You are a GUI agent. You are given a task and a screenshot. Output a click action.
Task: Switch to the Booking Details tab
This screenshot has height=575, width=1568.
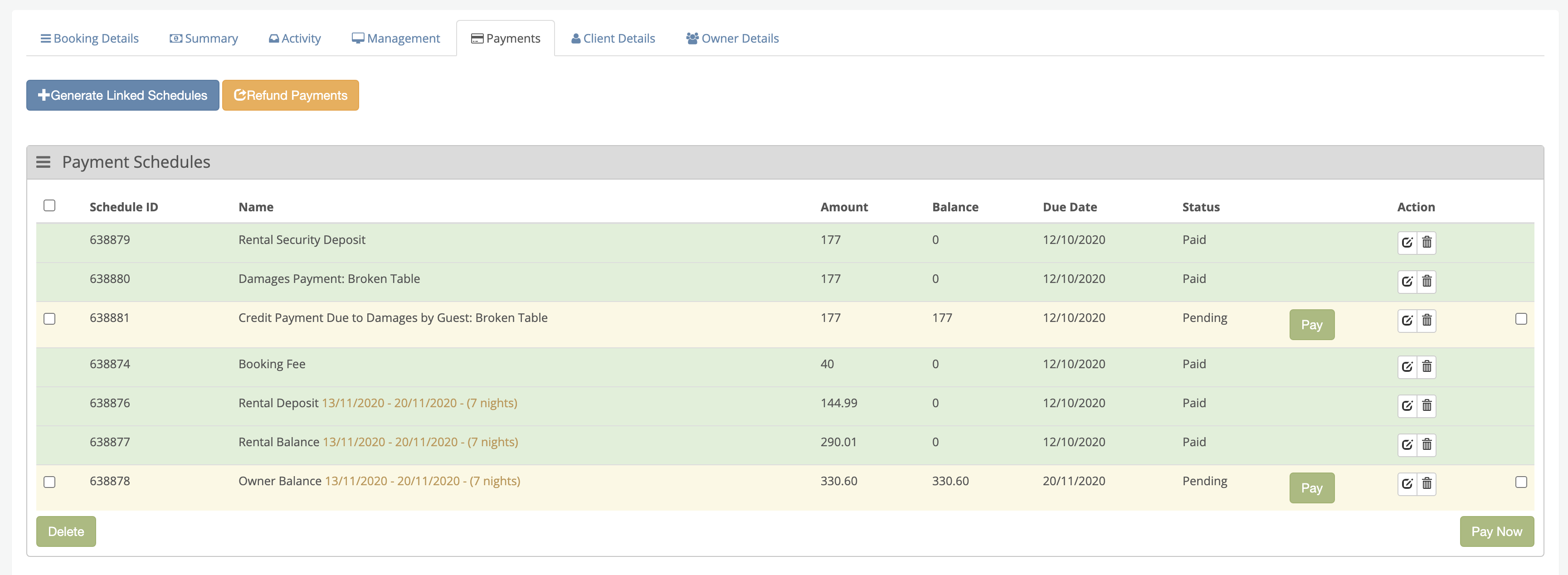point(89,39)
